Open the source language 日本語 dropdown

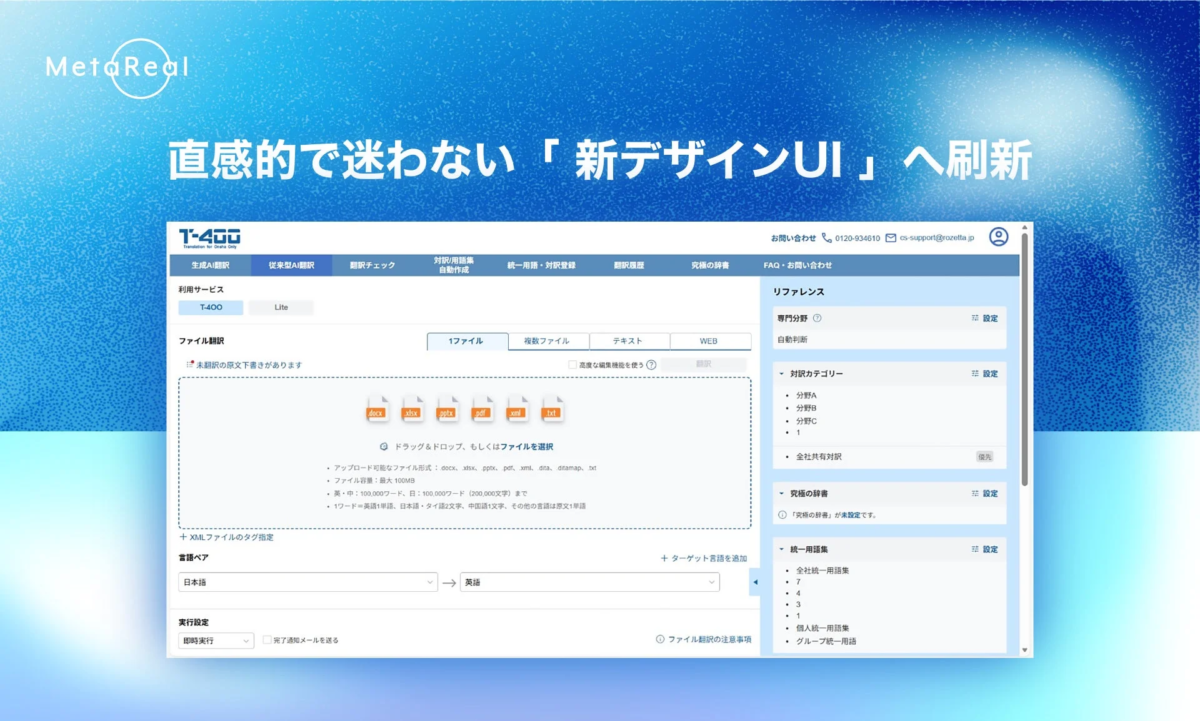pyautogui.click(x=307, y=581)
